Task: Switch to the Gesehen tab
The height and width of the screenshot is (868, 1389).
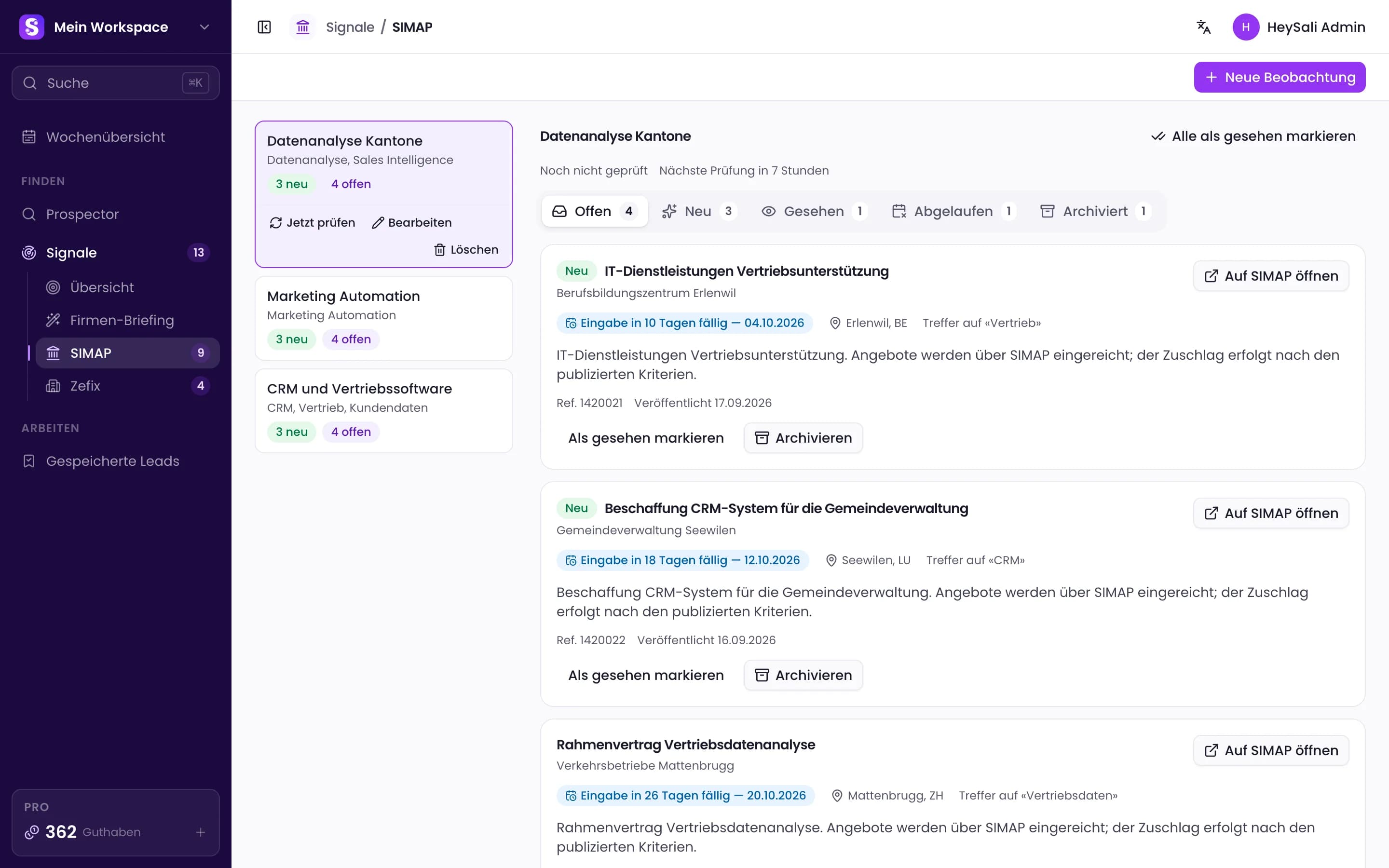Action: click(814, 211)
